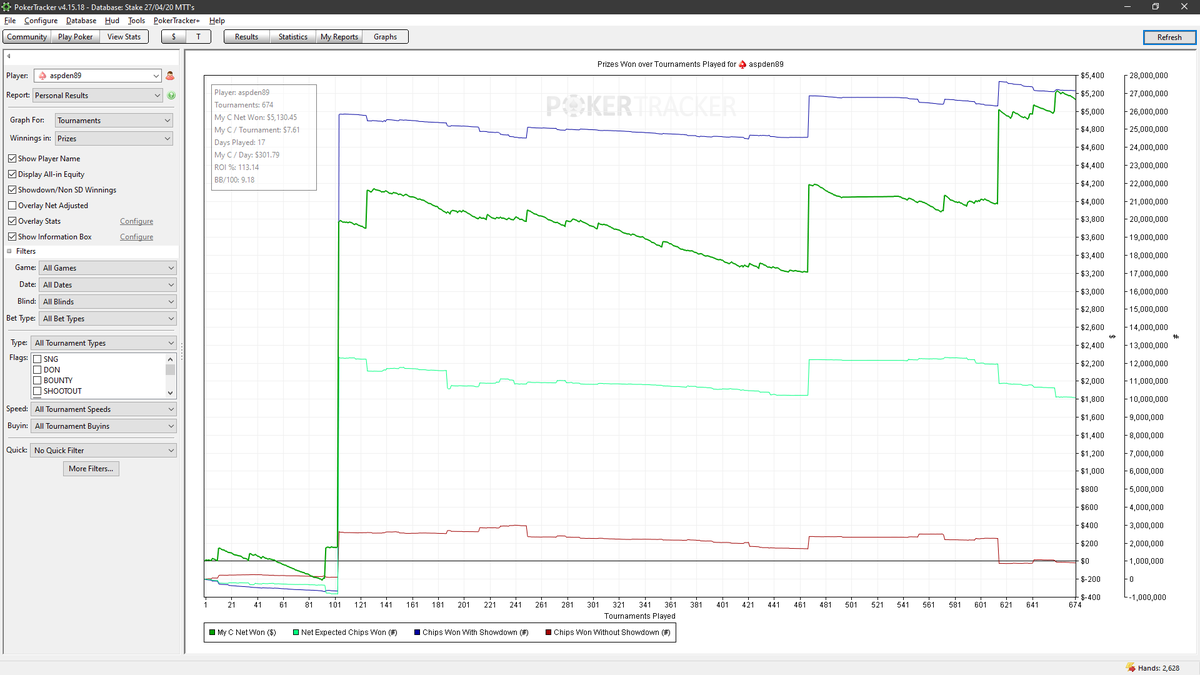
Task: Switch to the Results tab
Action: [x=247, y=37]
